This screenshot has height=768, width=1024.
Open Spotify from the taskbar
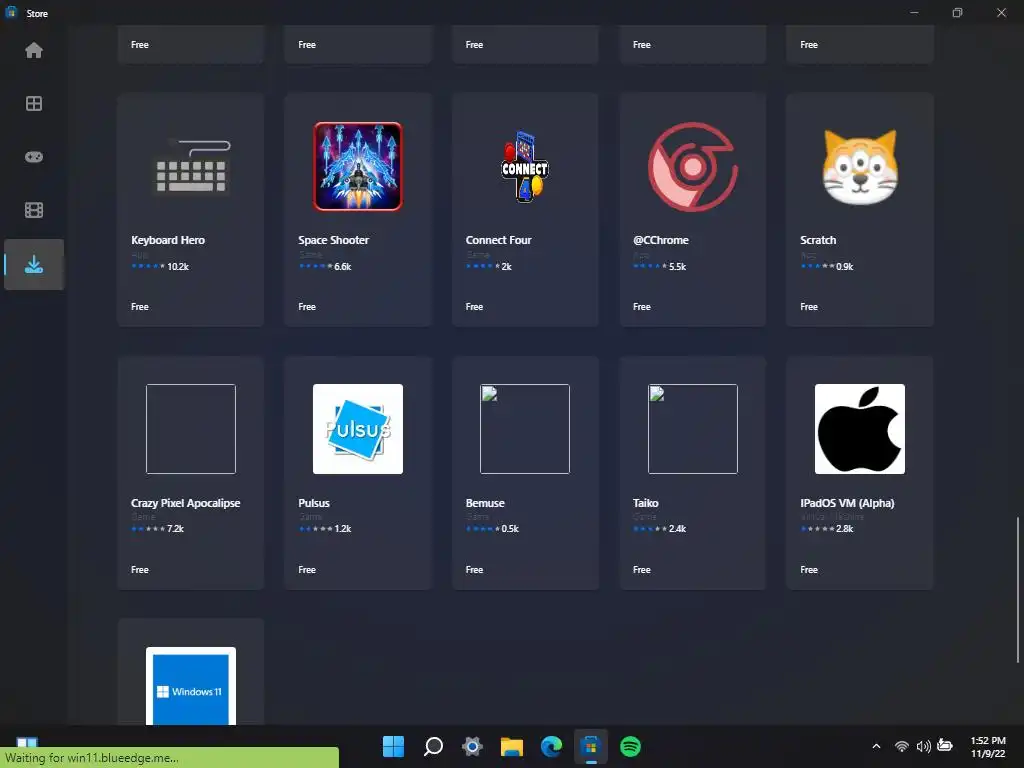click(630, 746)
